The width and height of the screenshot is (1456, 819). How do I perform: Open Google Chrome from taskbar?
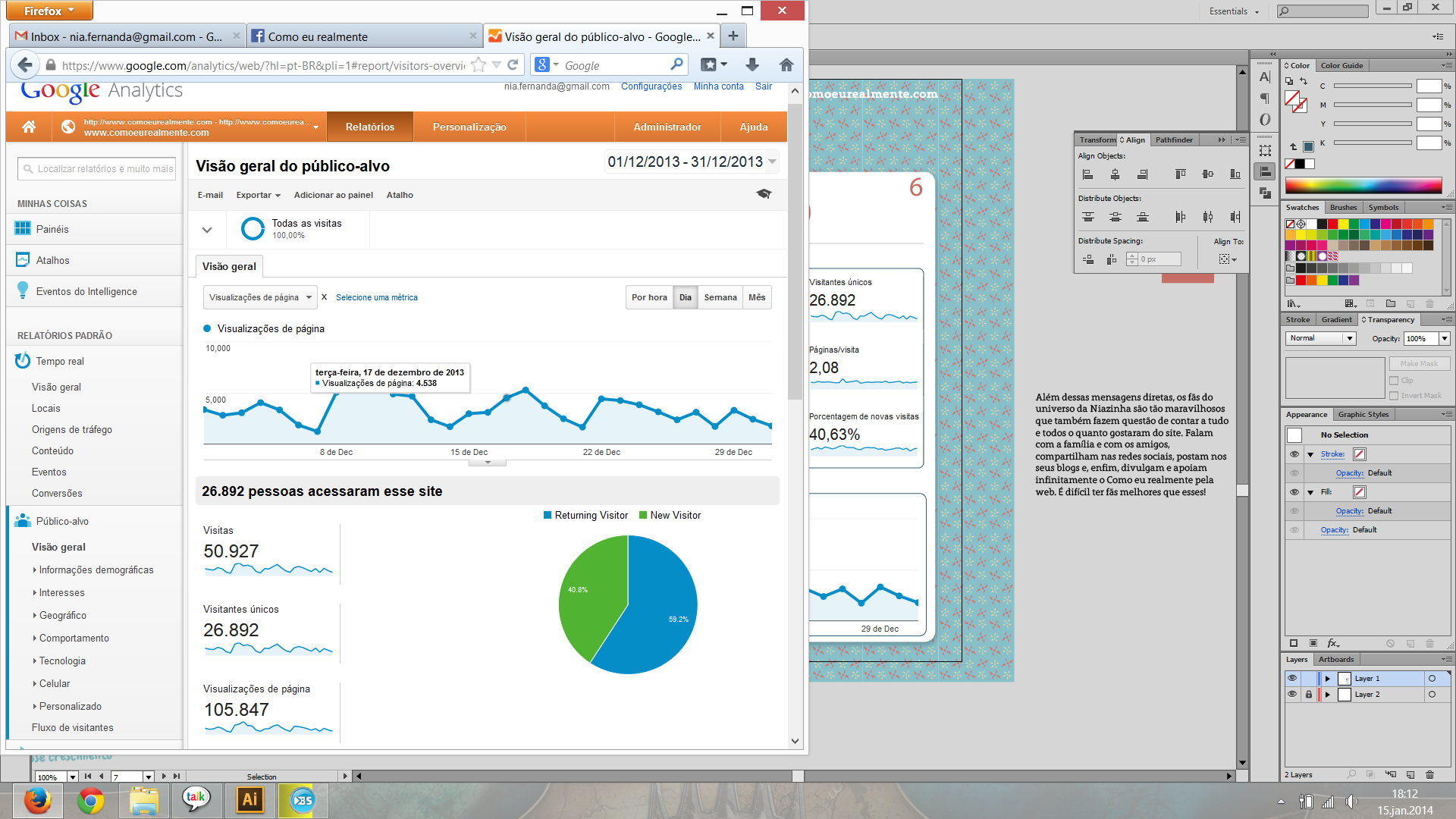pyautogui.click(x=90, y=800)
